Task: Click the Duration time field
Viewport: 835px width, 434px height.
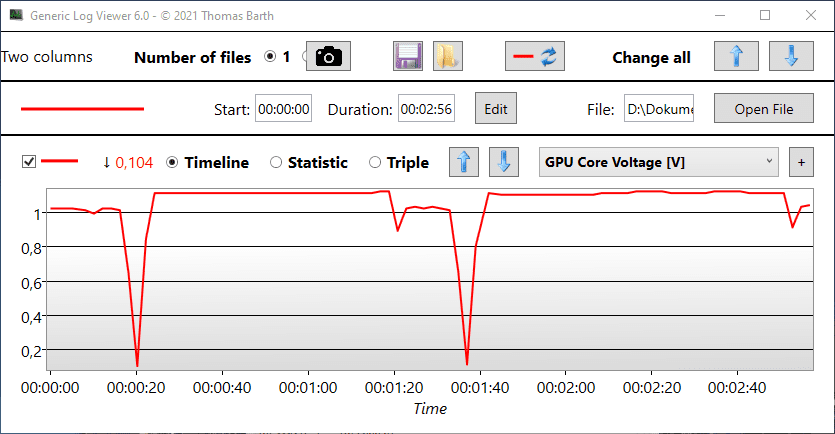Action: pos(427,109)
